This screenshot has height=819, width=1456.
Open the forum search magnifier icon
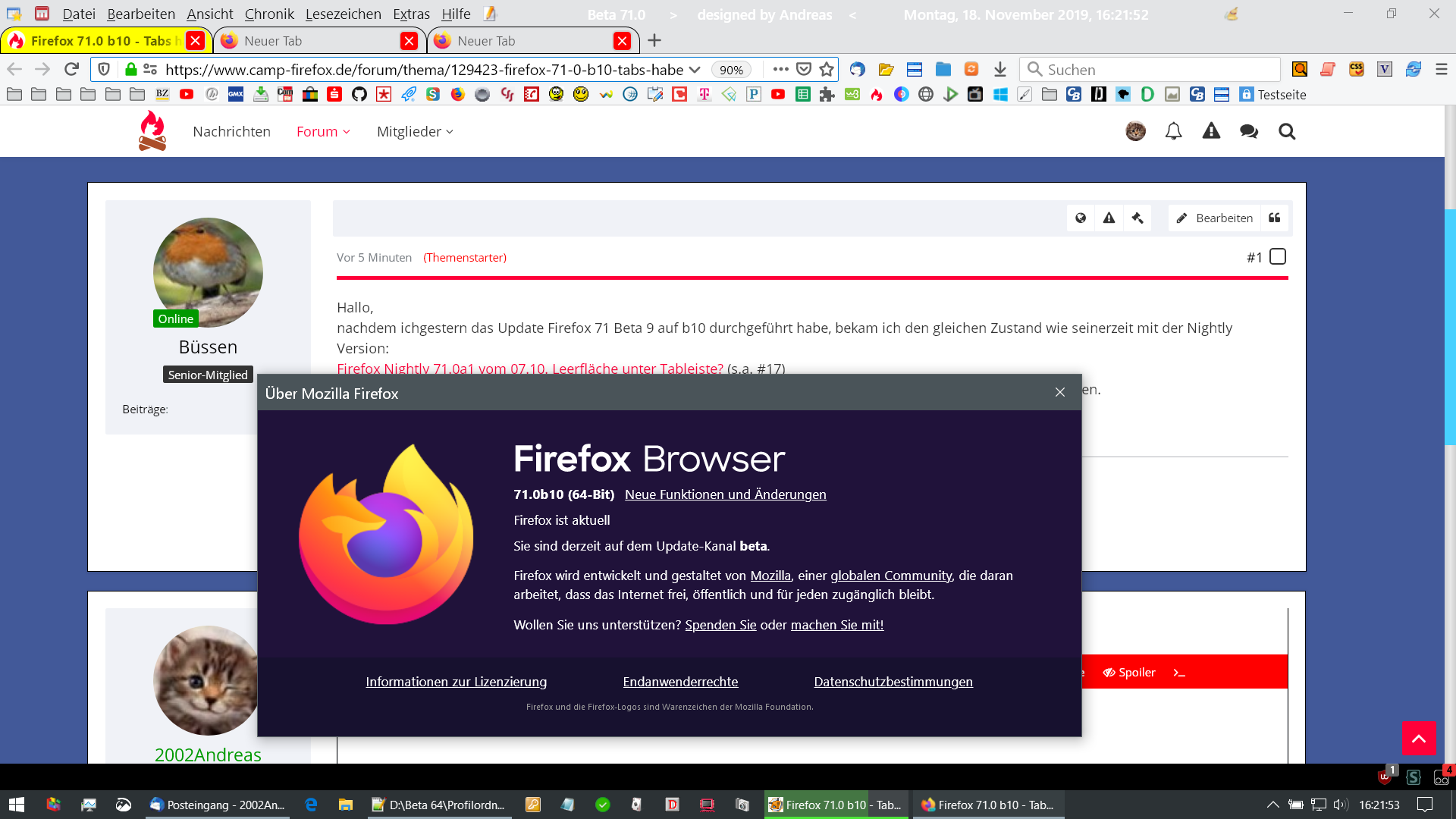(1287, 131)
